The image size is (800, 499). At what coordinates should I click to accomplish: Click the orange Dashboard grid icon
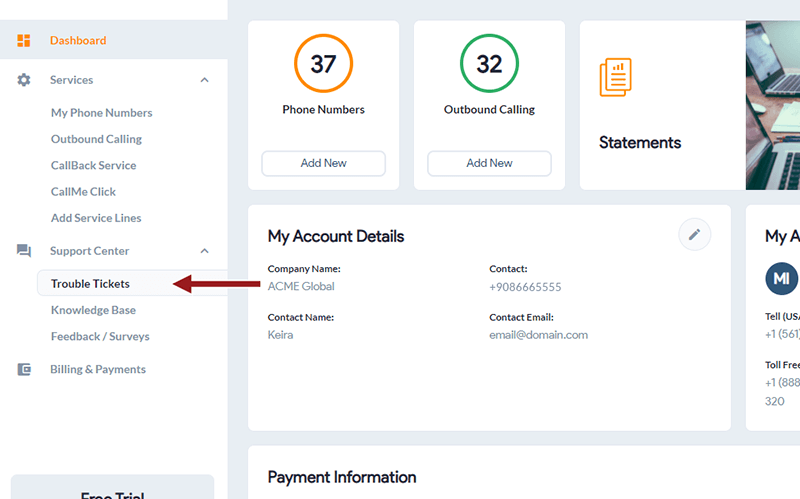[x=23, y=40]
